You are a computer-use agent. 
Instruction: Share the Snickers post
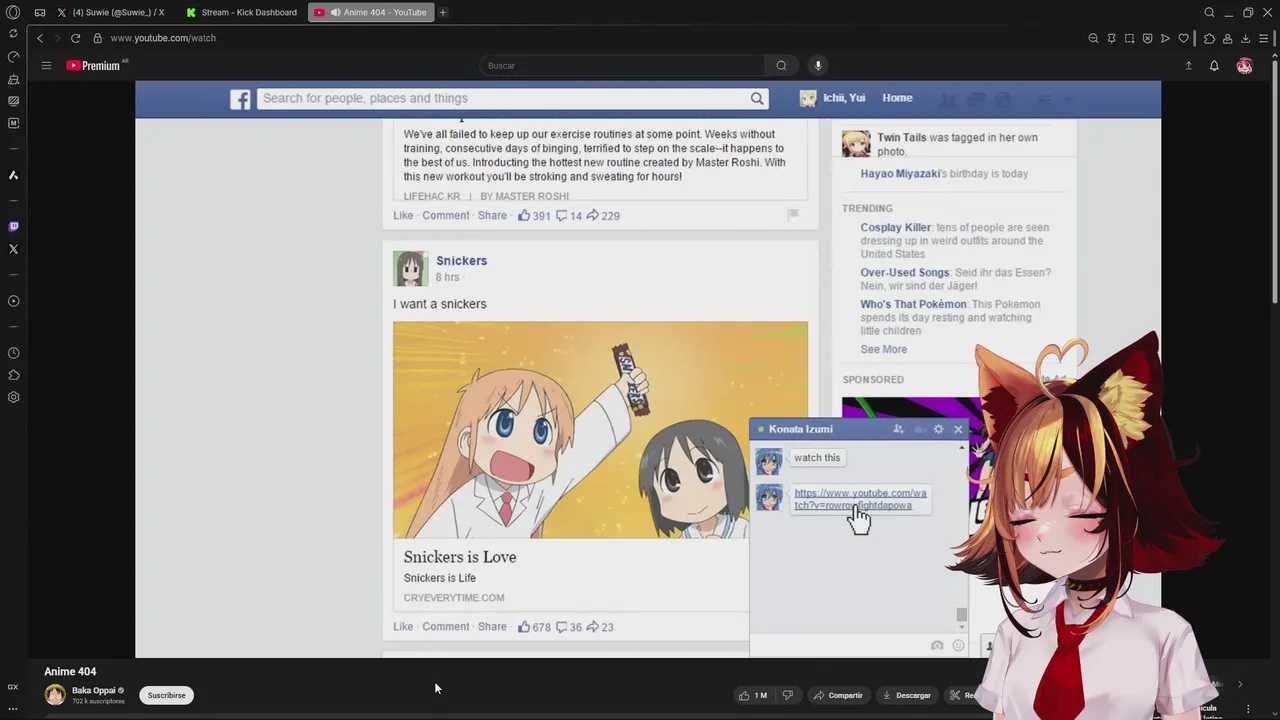[x=492, y=627]
